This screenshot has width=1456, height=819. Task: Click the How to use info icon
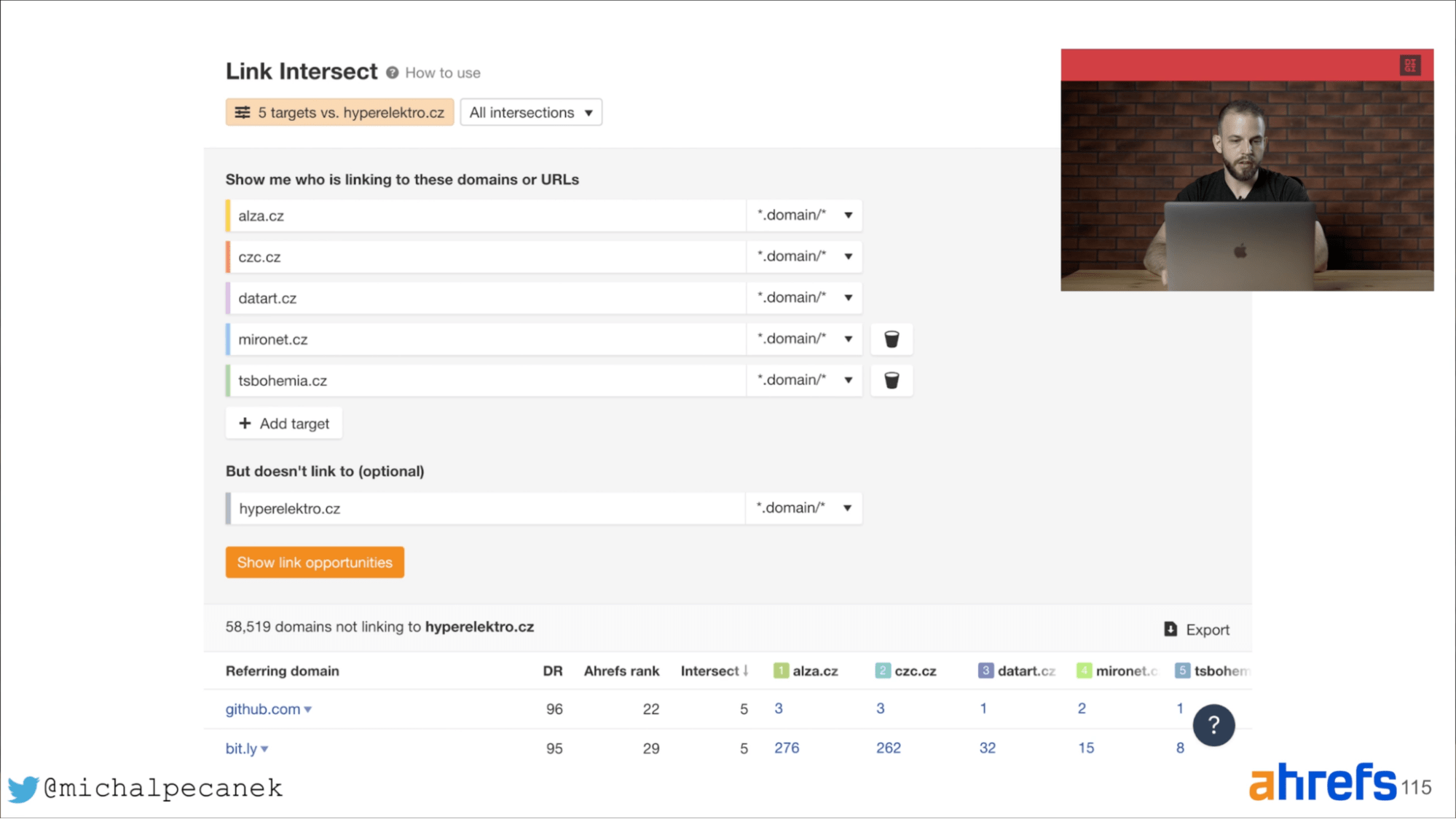[392, 72]
